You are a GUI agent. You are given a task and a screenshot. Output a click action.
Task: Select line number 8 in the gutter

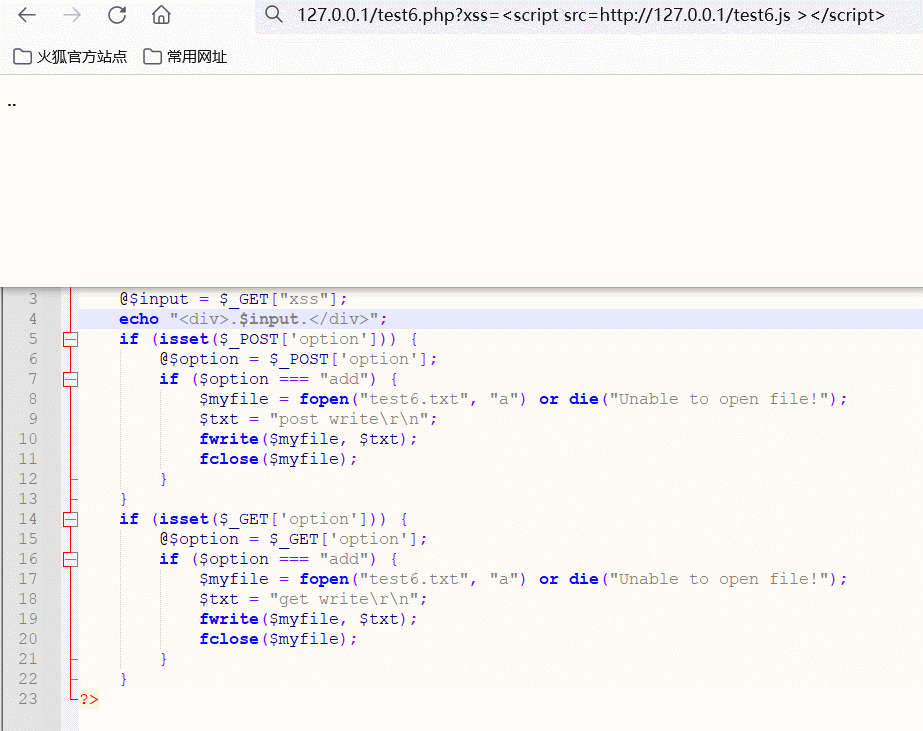33,399
